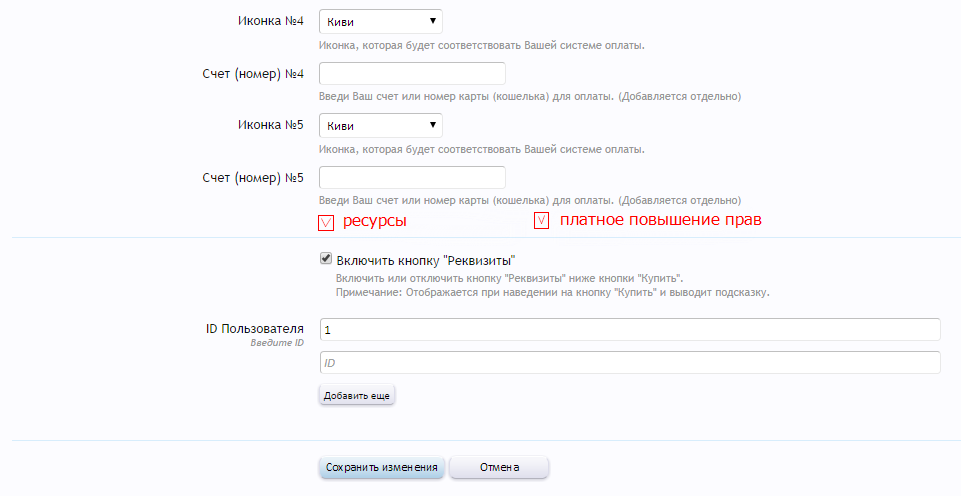Click red checkmark icon beside платное повышение прав
This screenshot has width=961, height=496.
542,221
